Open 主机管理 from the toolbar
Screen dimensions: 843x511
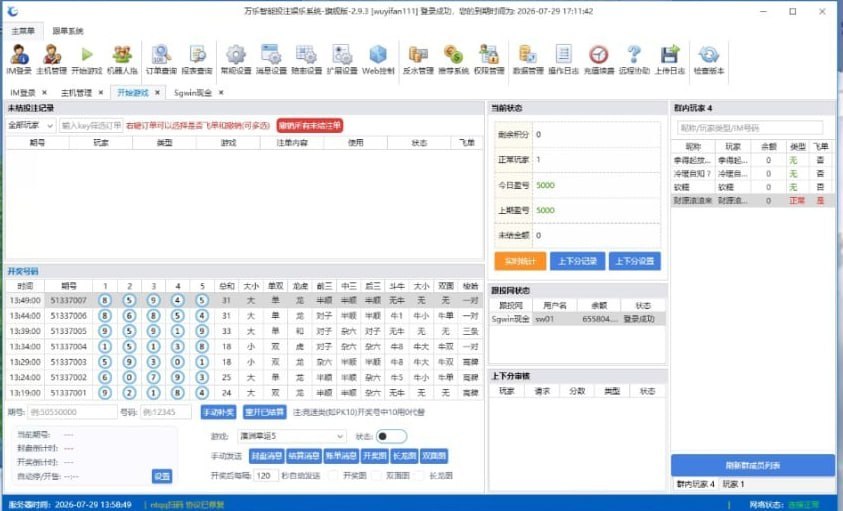(52, 60)
